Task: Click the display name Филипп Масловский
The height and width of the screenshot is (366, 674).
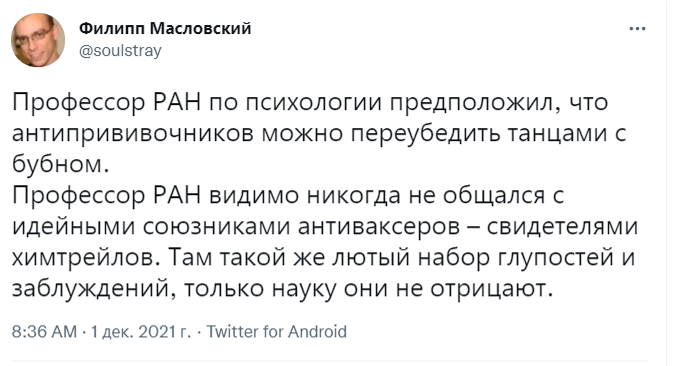Action: [165, 28]
